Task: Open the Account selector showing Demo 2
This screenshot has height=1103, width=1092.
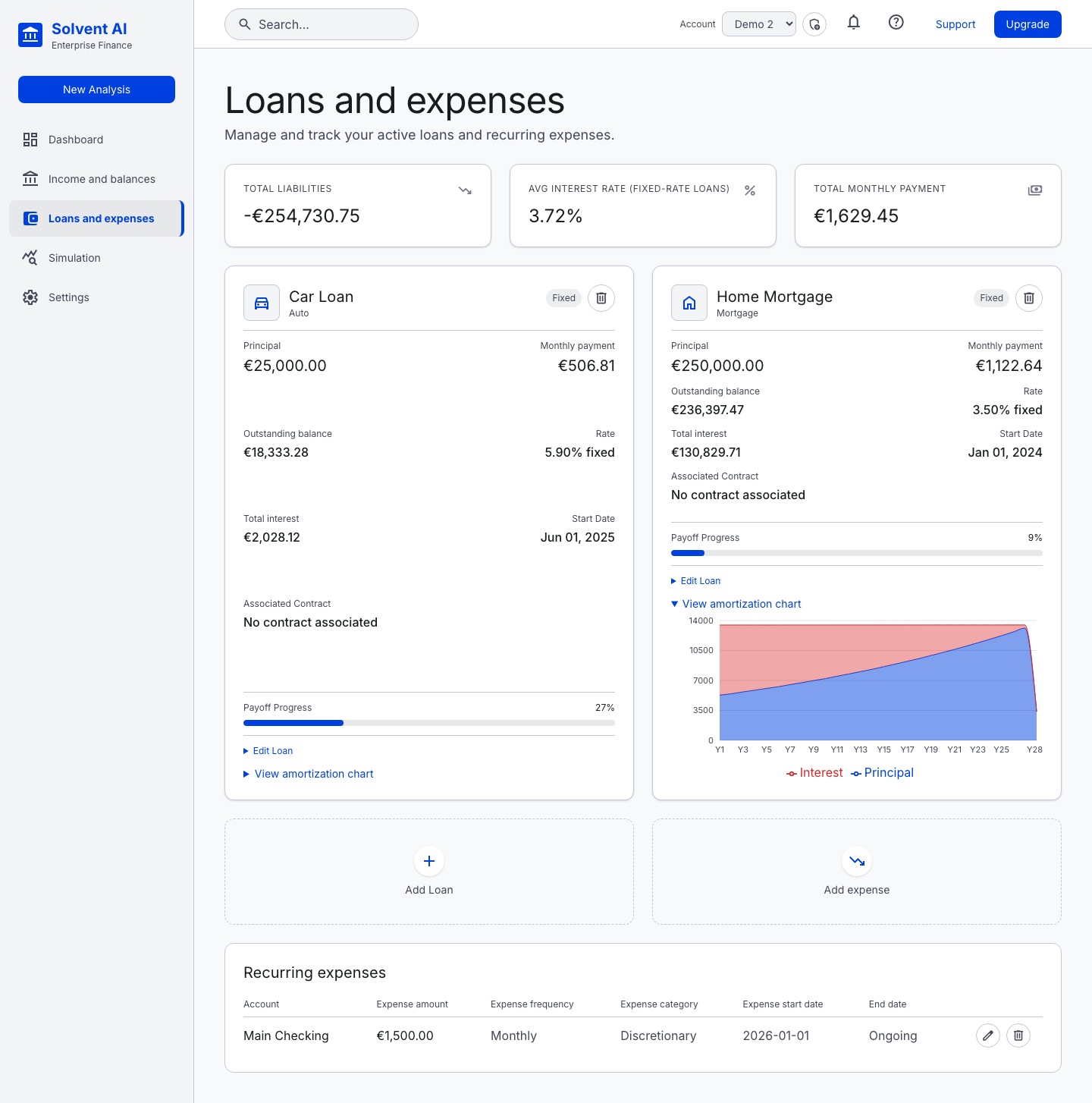Action: 759,24
